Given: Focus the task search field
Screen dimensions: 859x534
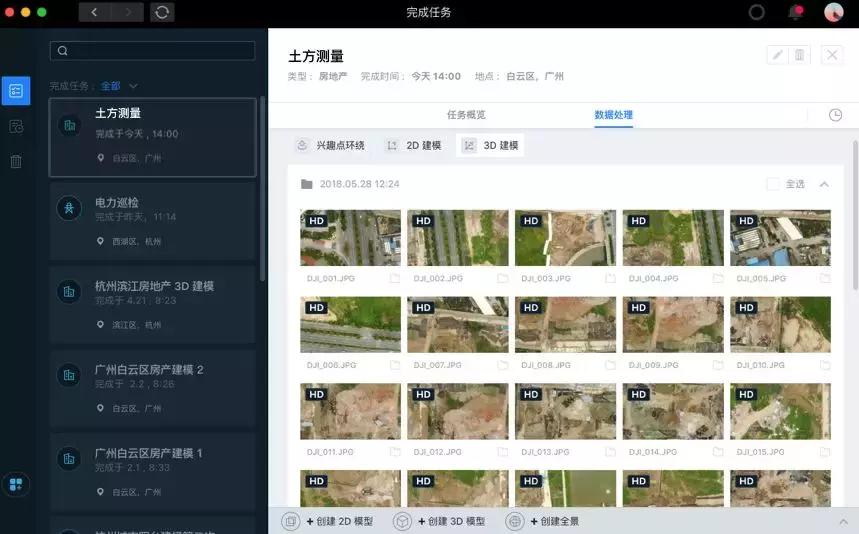Looking at the screenshot, I should pos(152,51).
